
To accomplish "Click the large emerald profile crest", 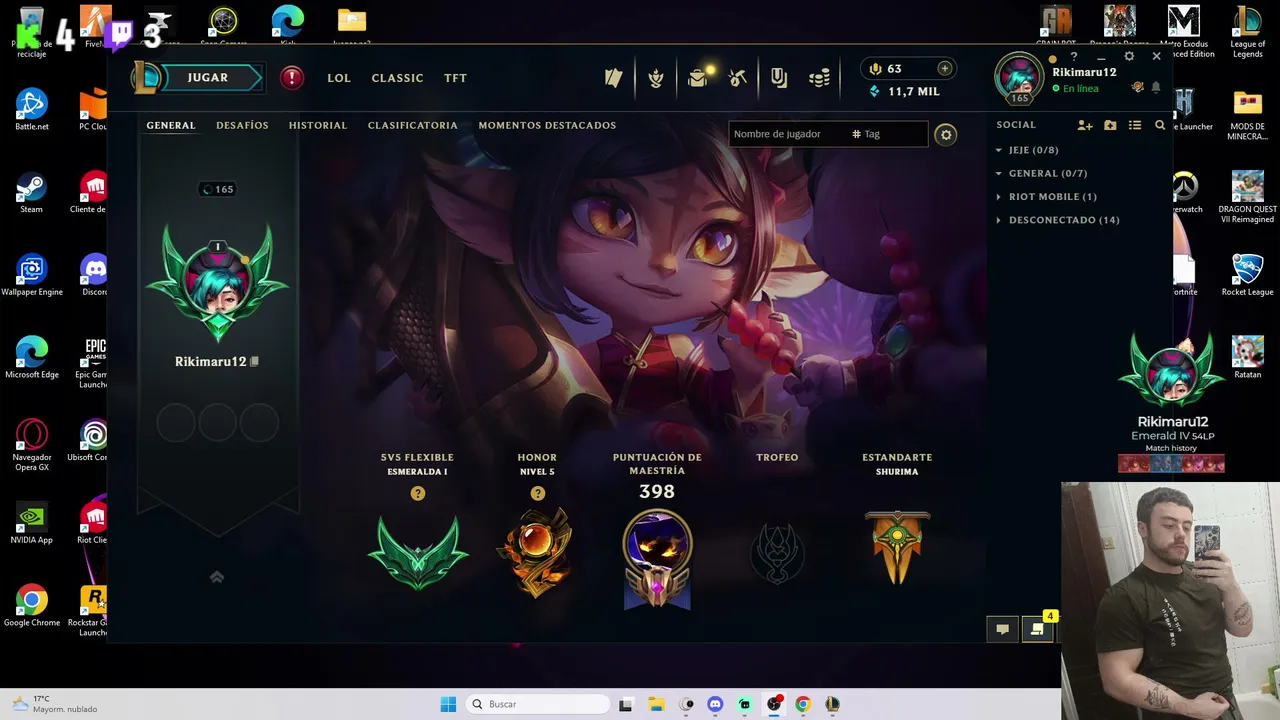I will click(218, 282).
